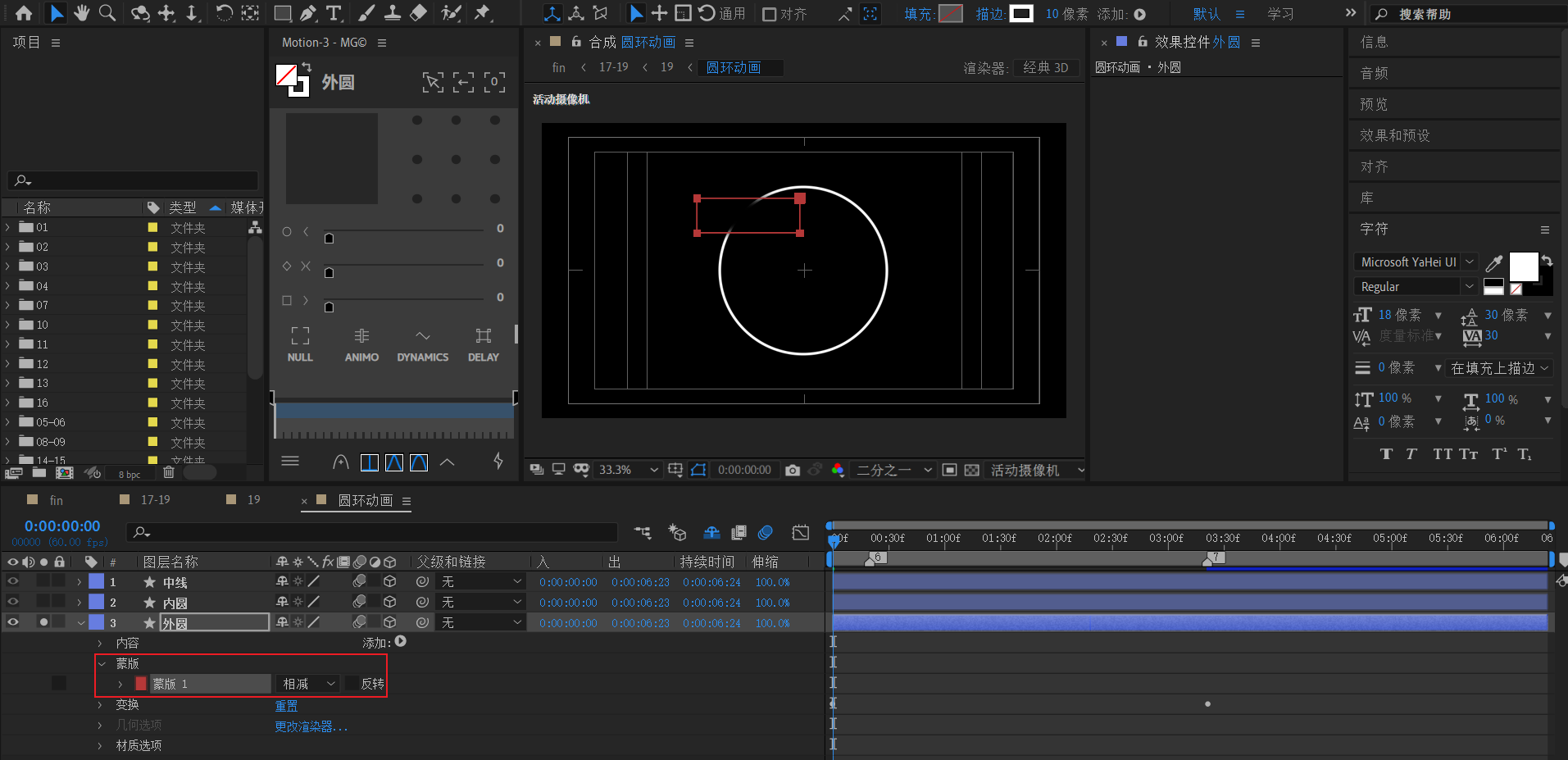1568x760 pixels.
Task: Toggle 3D layer switch for 中线
Action: pyautogui.click(x=390, y=581)
